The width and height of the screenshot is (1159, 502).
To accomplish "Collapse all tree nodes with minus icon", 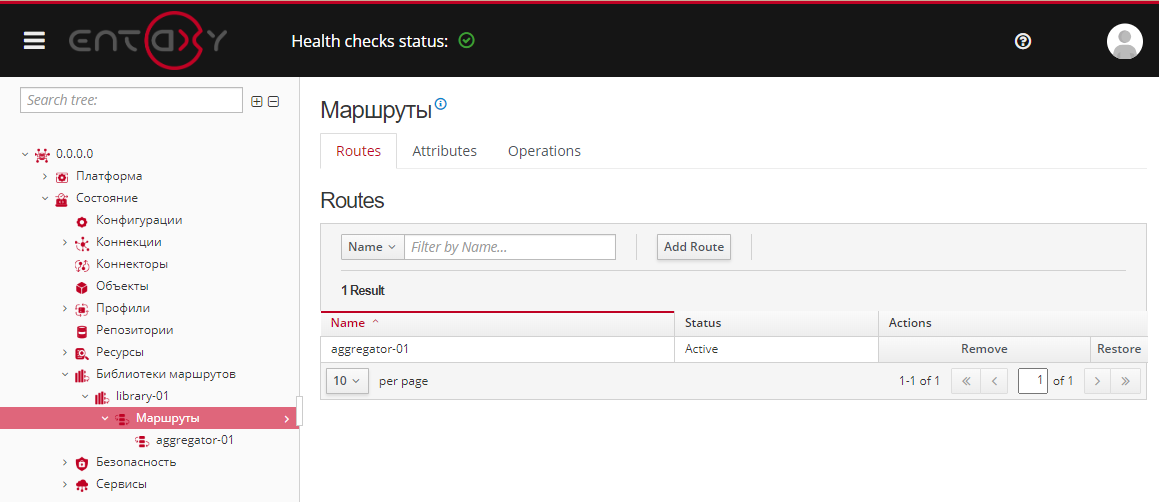I will (273, 101).
